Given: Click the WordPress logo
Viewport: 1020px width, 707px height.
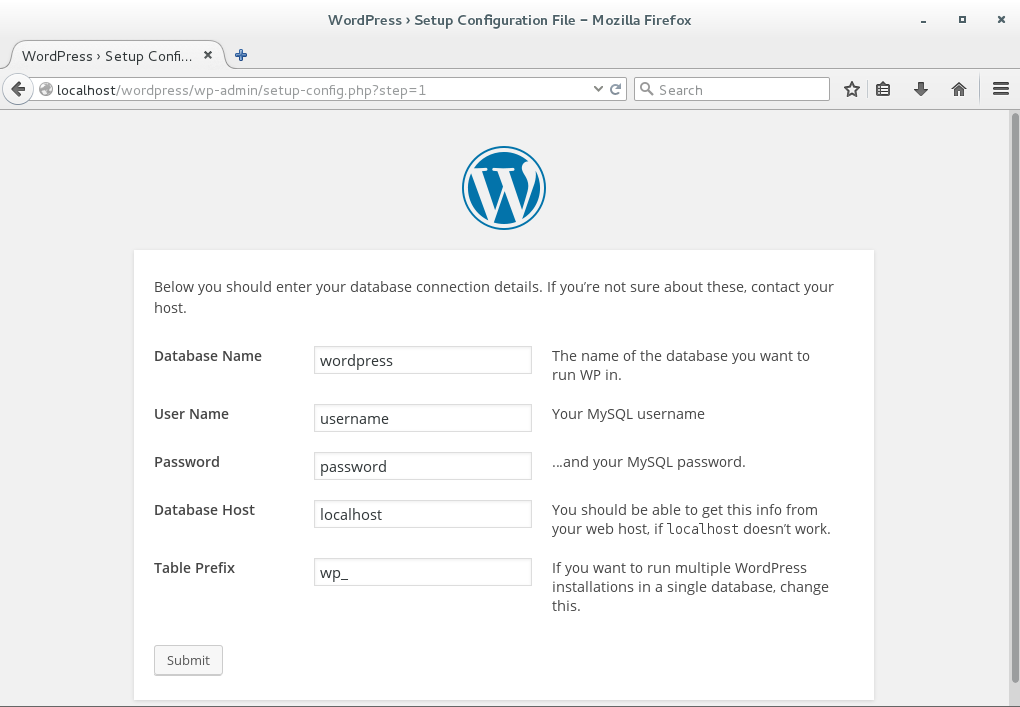Looking at the screenshot, I should click(x=504, y=188).
